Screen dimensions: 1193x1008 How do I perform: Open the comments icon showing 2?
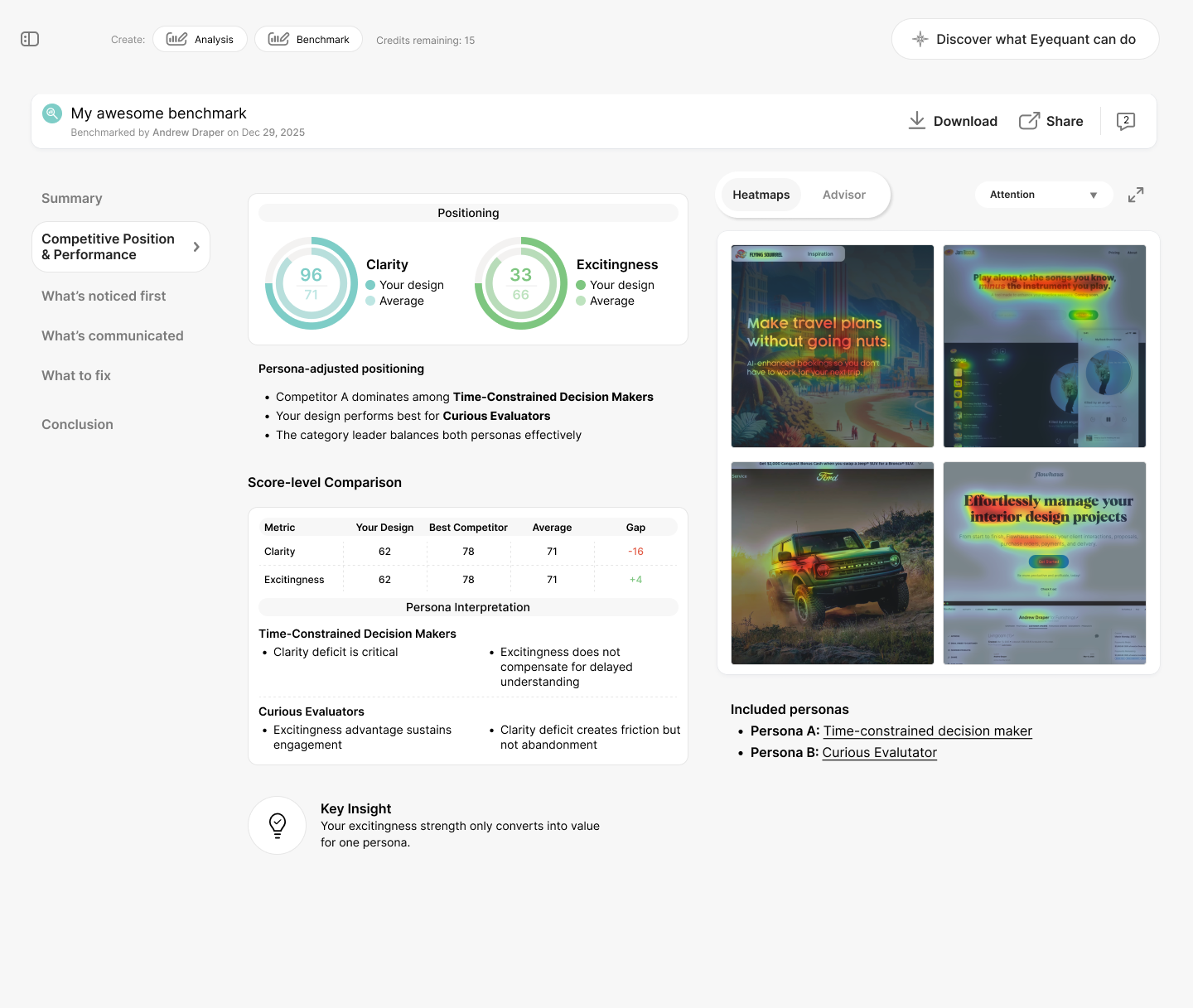click(x=1126, y=121)
